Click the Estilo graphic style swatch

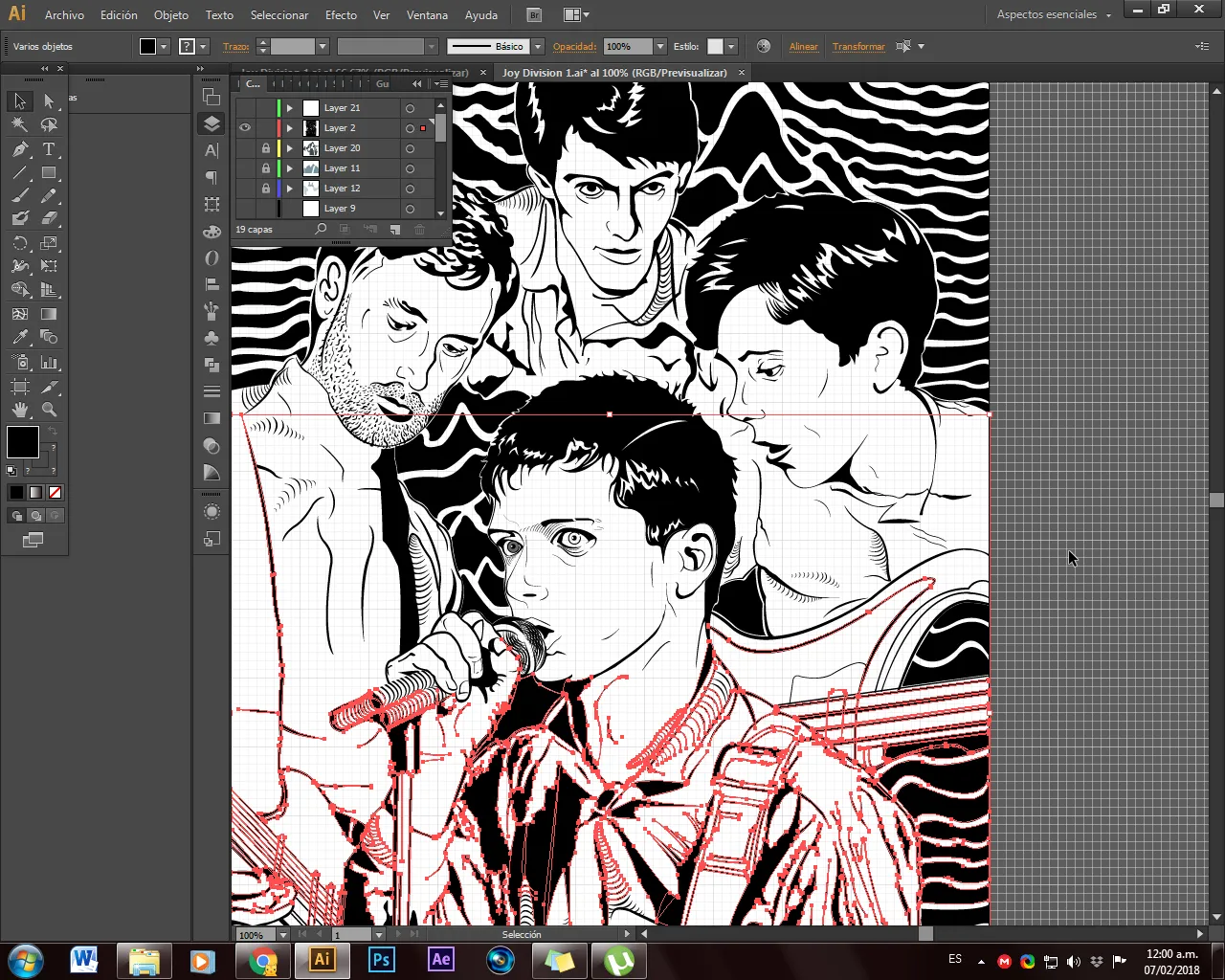pos(715,46)
